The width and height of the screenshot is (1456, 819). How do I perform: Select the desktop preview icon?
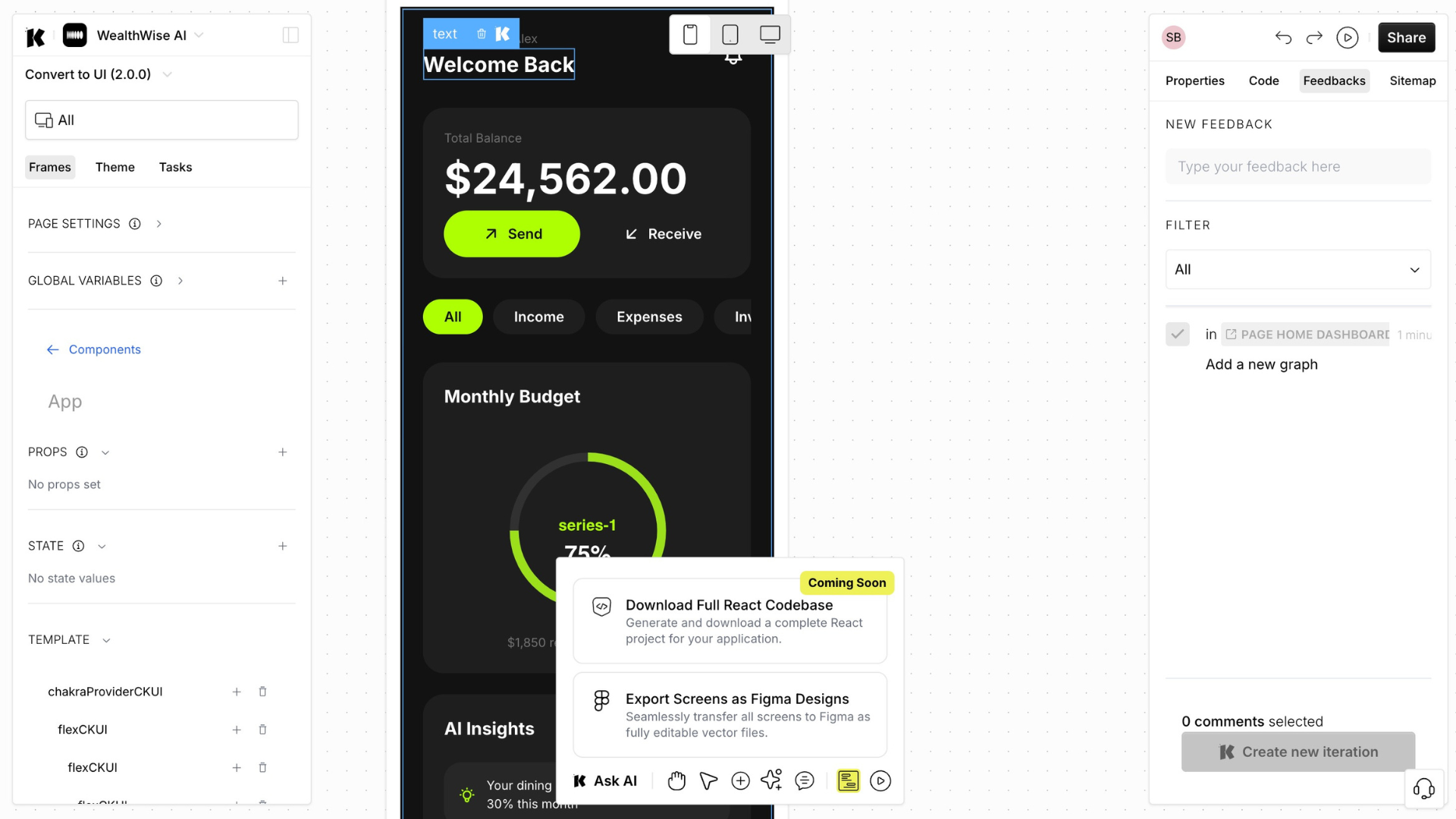(x=768, y=35)
